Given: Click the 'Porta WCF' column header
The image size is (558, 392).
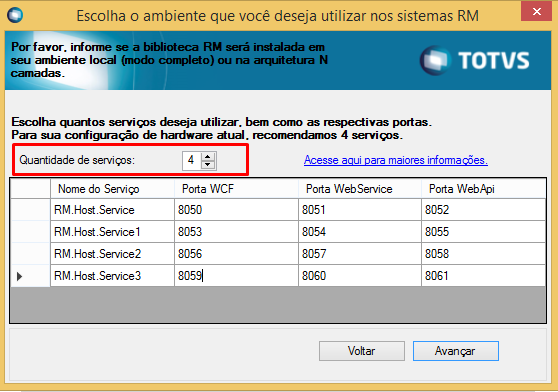Looking at the screenshot, I should (x=236, y=189).
